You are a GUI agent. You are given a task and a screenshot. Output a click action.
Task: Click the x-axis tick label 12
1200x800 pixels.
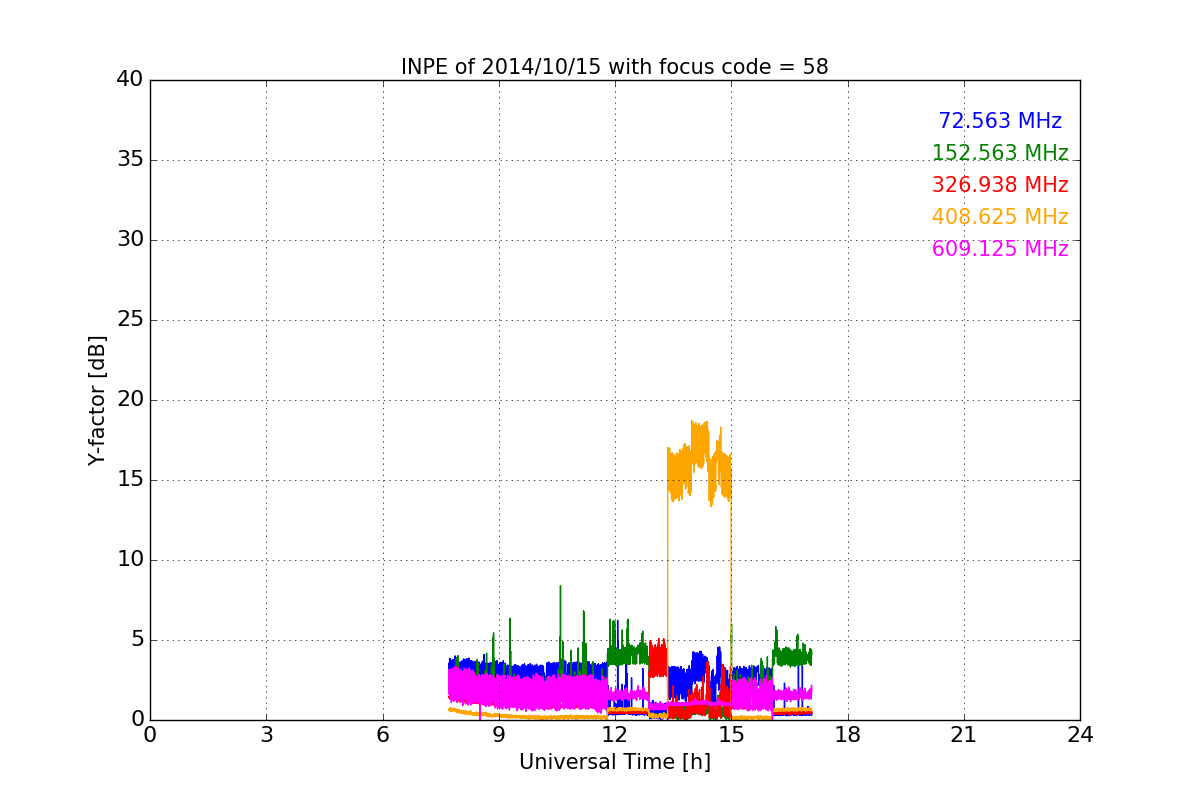pyautogui.click(x=615, y=735)
